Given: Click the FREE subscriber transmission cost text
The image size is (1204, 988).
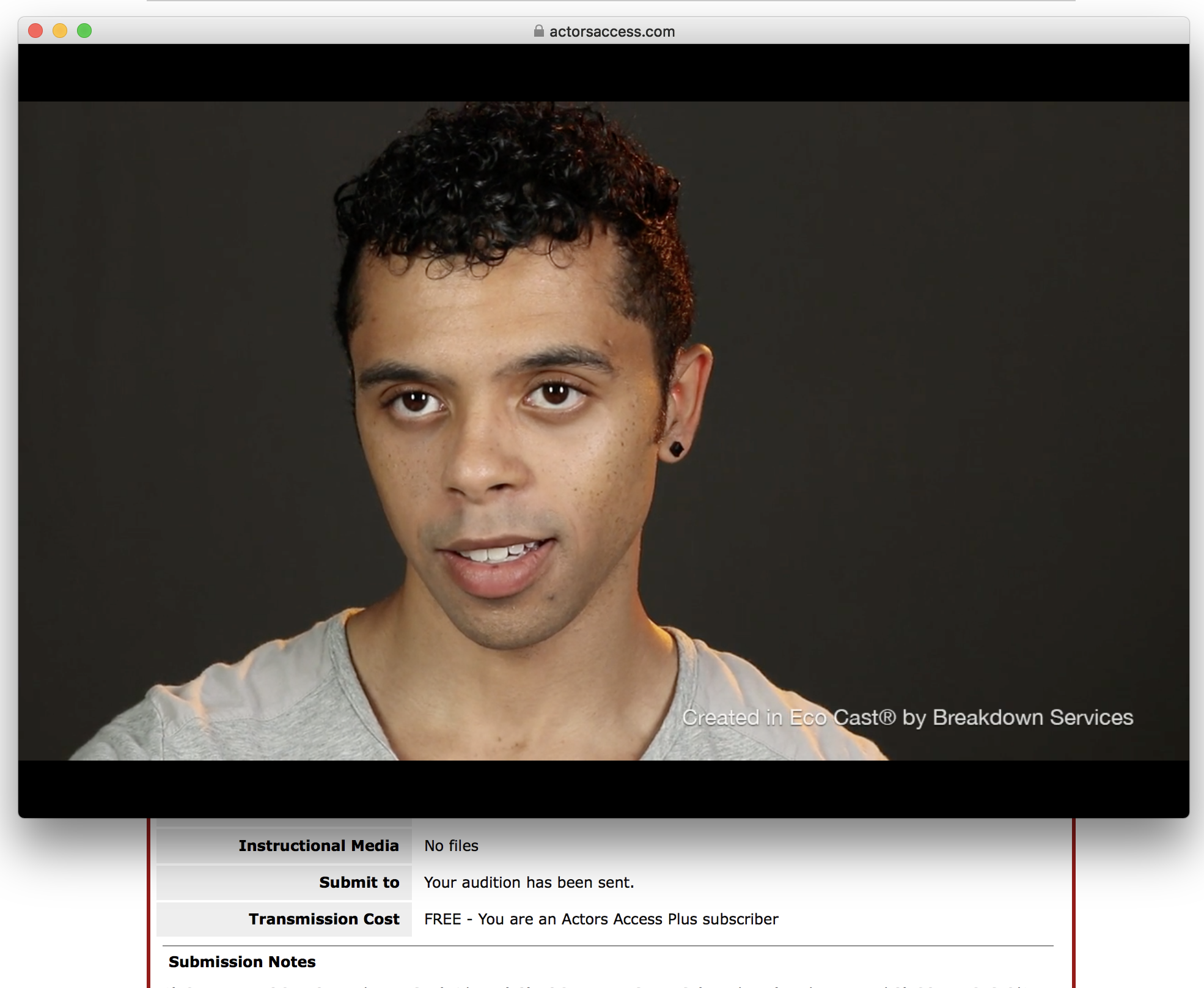Looking at the screenshot, I should click(601, 919).
